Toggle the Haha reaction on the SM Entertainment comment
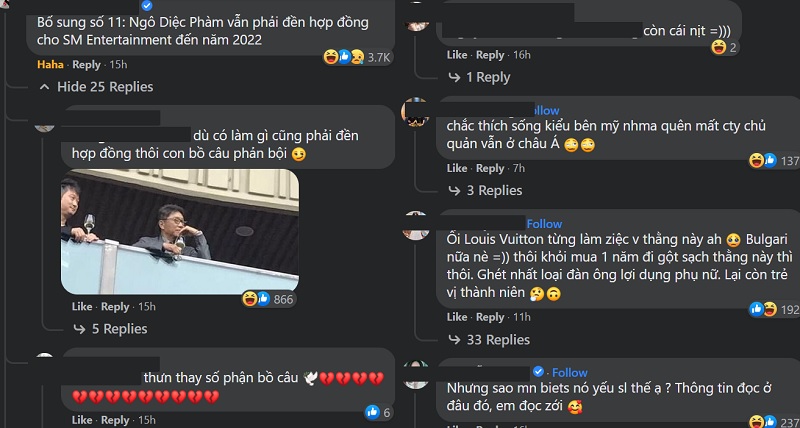800x428 pixels. click(50, 65)
